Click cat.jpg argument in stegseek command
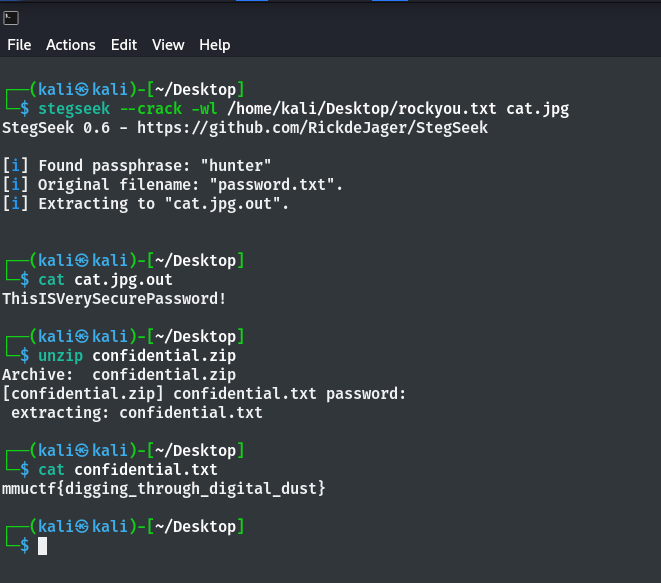Image resolution: width=661 pixels, height=583 pixels. [x=537, y=109]
